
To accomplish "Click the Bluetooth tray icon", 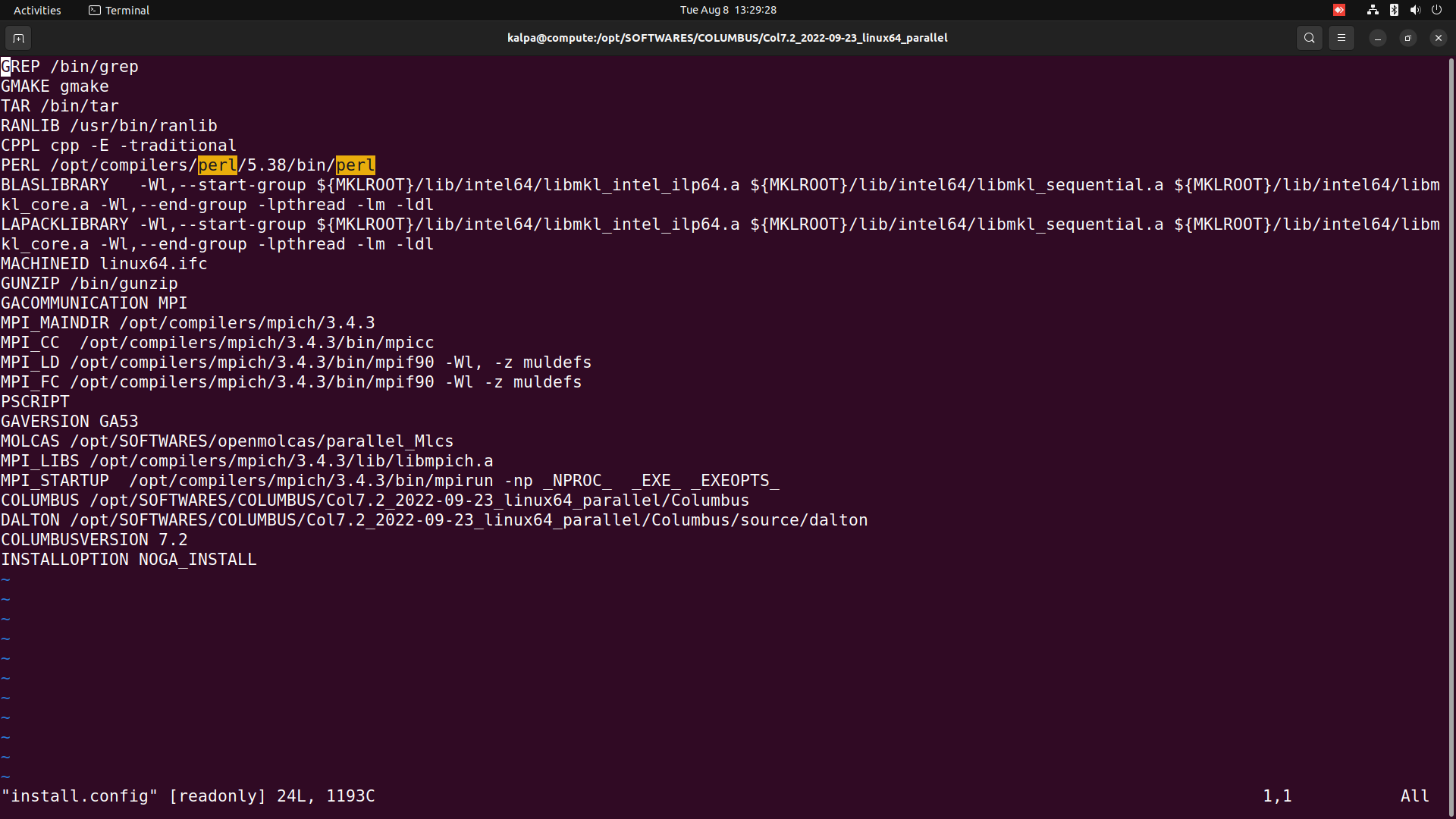I will (1394, 10).
